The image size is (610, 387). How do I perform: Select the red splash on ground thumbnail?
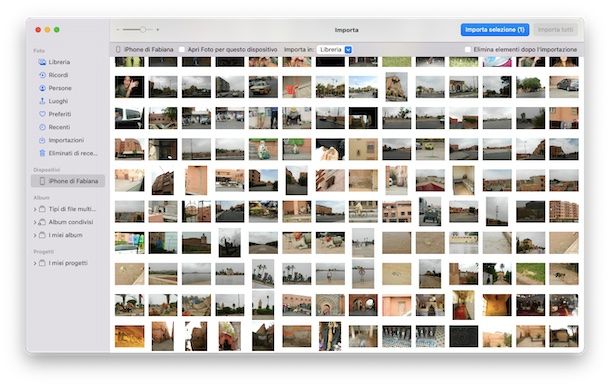(x=297, y=87)
